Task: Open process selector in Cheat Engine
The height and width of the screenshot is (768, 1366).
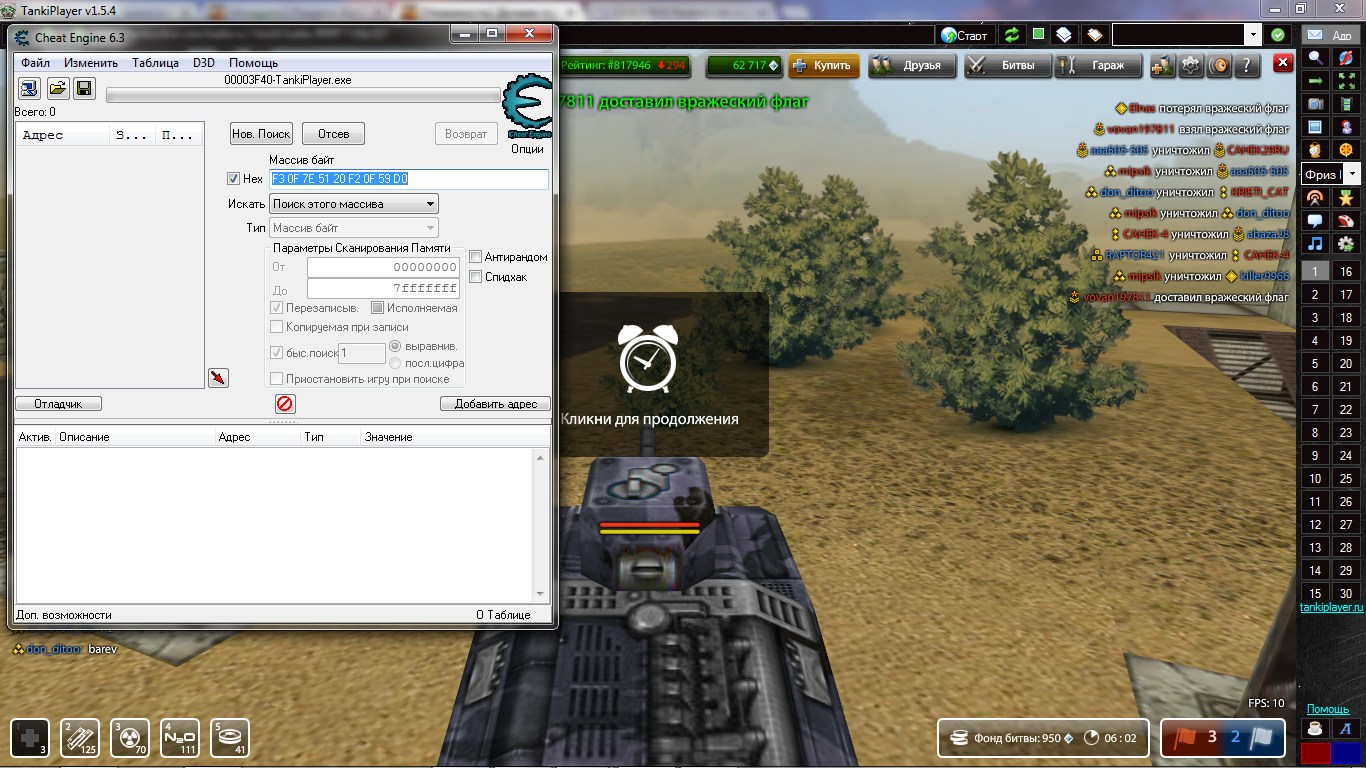Action: click(x=29, y=88)
